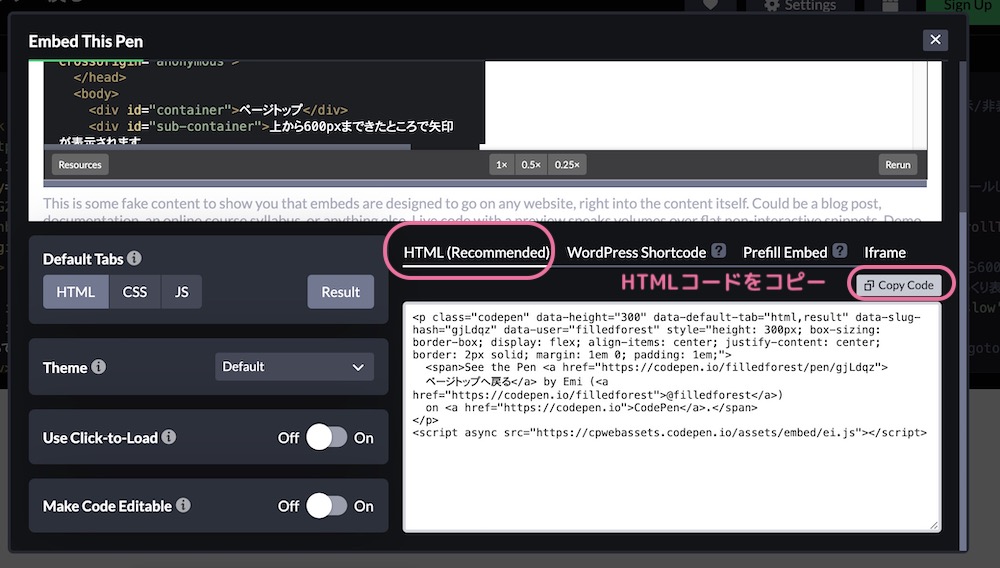This screenshot has width=1000, height=568.
Task: Switch to HTML (Recommended) tab
Action: point(476,252)
